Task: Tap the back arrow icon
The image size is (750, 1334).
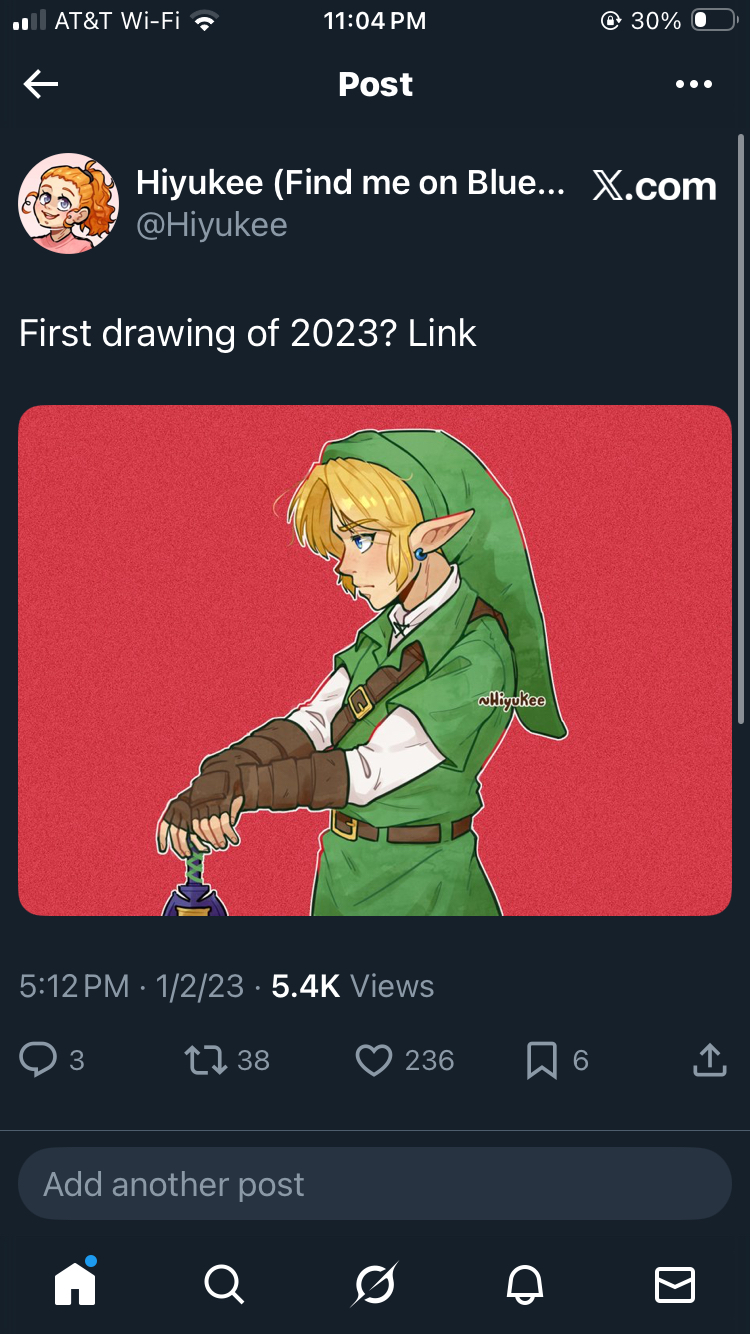Action: tap(41, 85)
